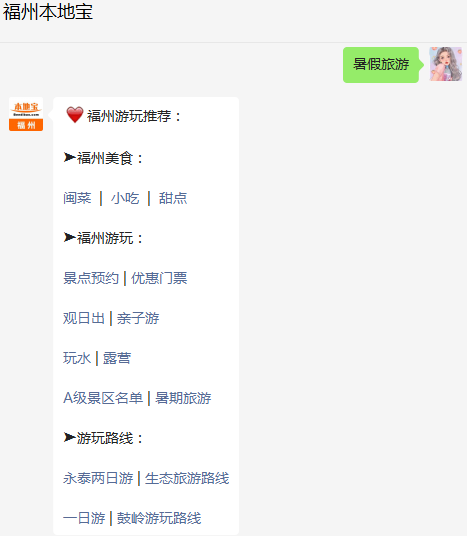Click the user's cartoon girl avatar
467x536 pixels.
(446, 64)
